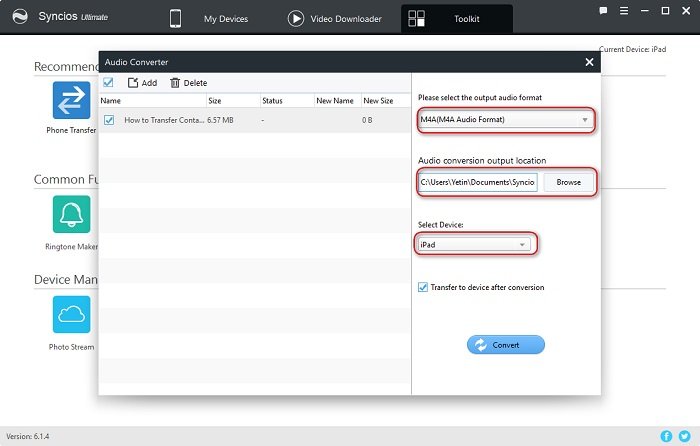Uncheck the How to Transfer Conta... file
The width and height of the screenshot is (700, 446).
[109, 120]
